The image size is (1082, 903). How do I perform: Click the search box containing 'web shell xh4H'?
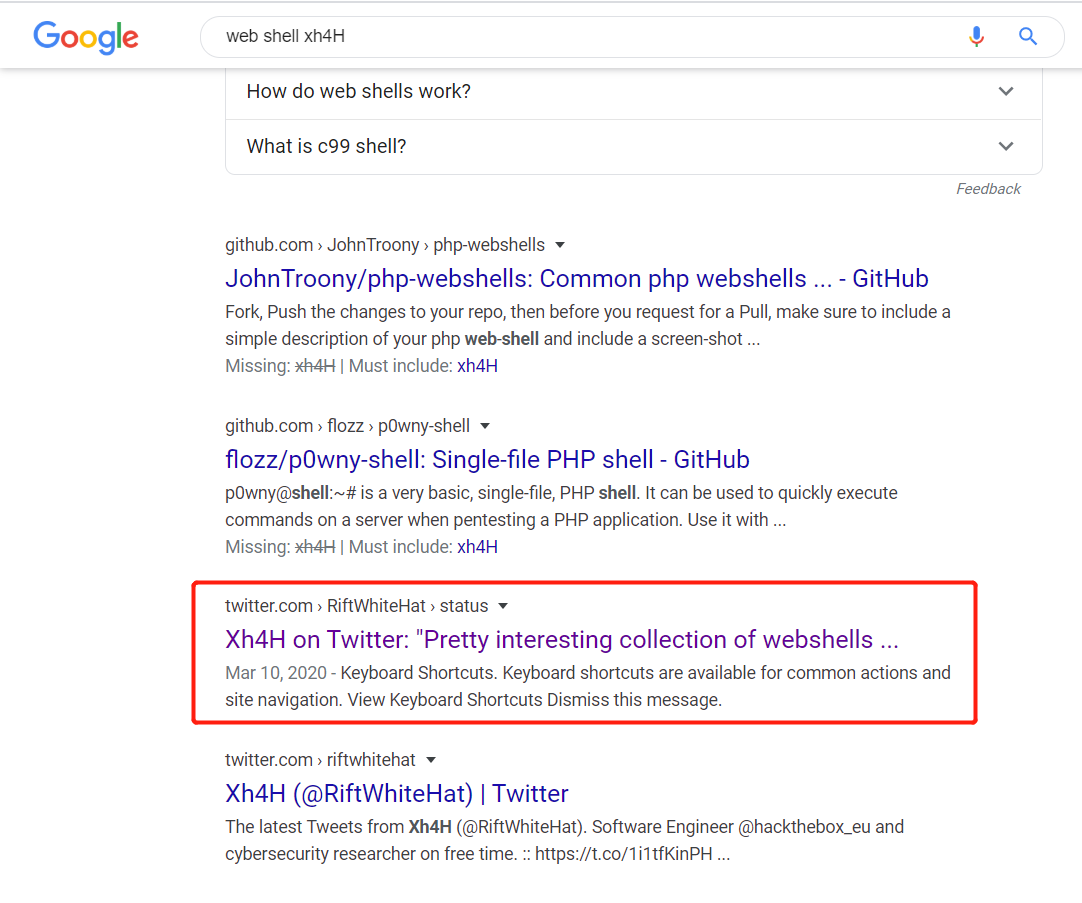pos(580,37)
